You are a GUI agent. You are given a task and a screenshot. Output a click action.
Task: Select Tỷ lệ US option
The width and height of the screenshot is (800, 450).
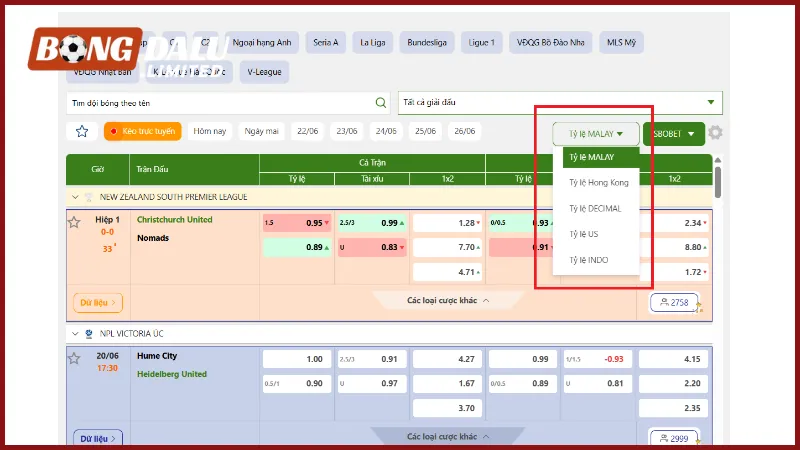584,234
